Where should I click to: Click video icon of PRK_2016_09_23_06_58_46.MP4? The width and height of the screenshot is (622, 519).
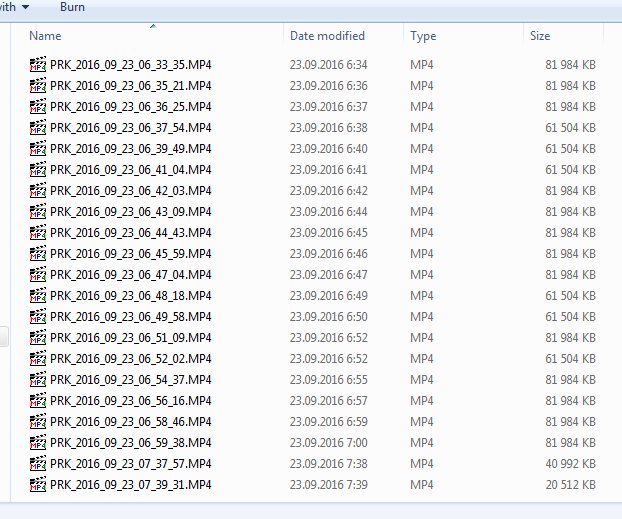[x=38, y=421]
